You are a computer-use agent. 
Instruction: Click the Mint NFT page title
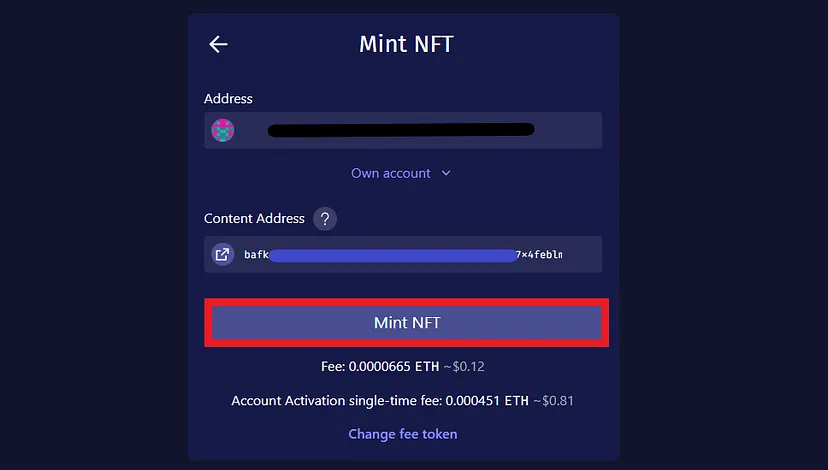pyautogui.click(x=407, y=44)
